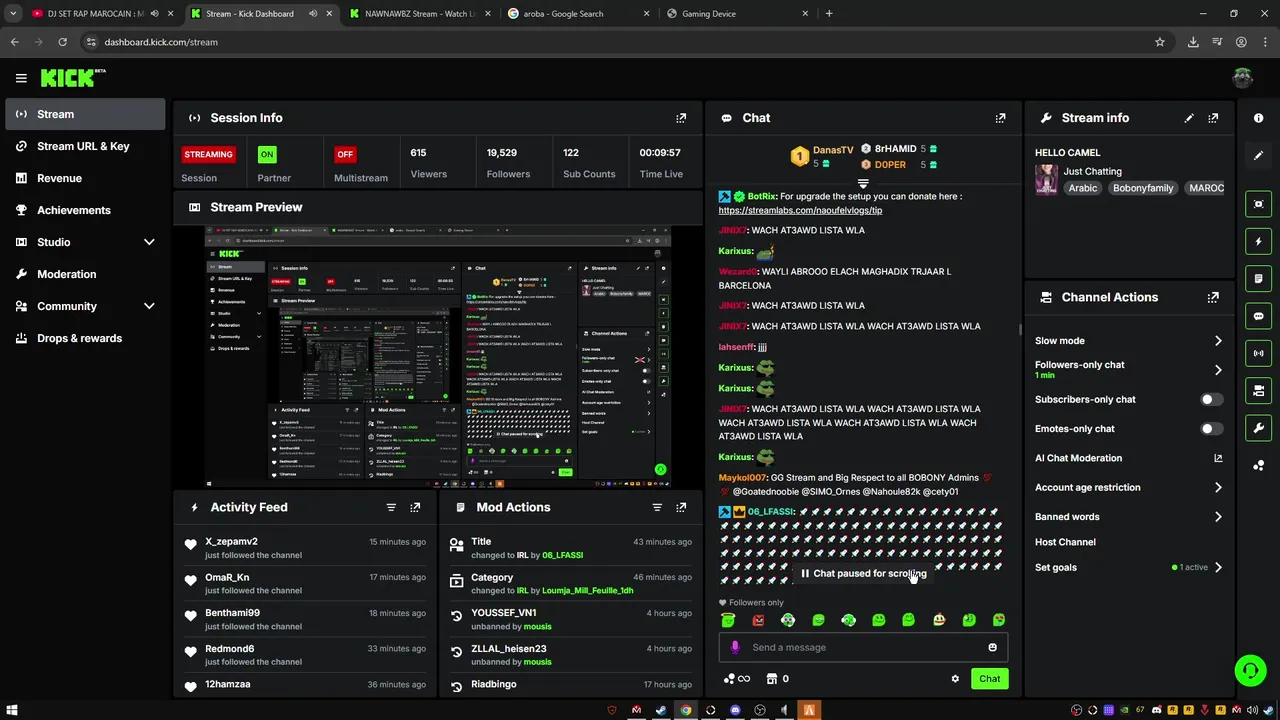Expand chat leaderboard dropdown arrow
Screen dimensions: 1280x720
click(863, 184)
